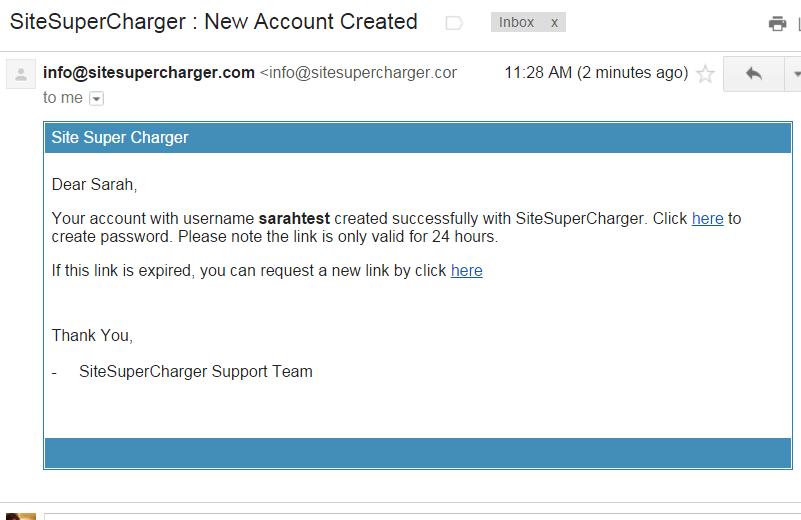The height and width of the screenshot is (520, 801).
Task: Click the 'Site Super Charger' header banner text
Action: coord(120,137)
